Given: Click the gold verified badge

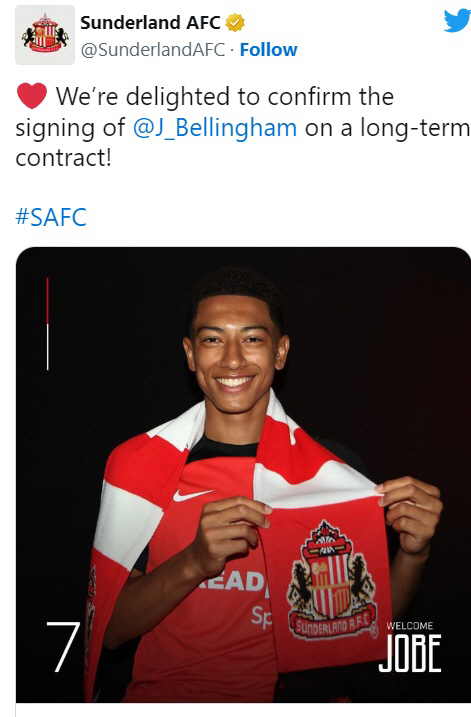Looking at the screenshot, I should [x=236, y=22].
